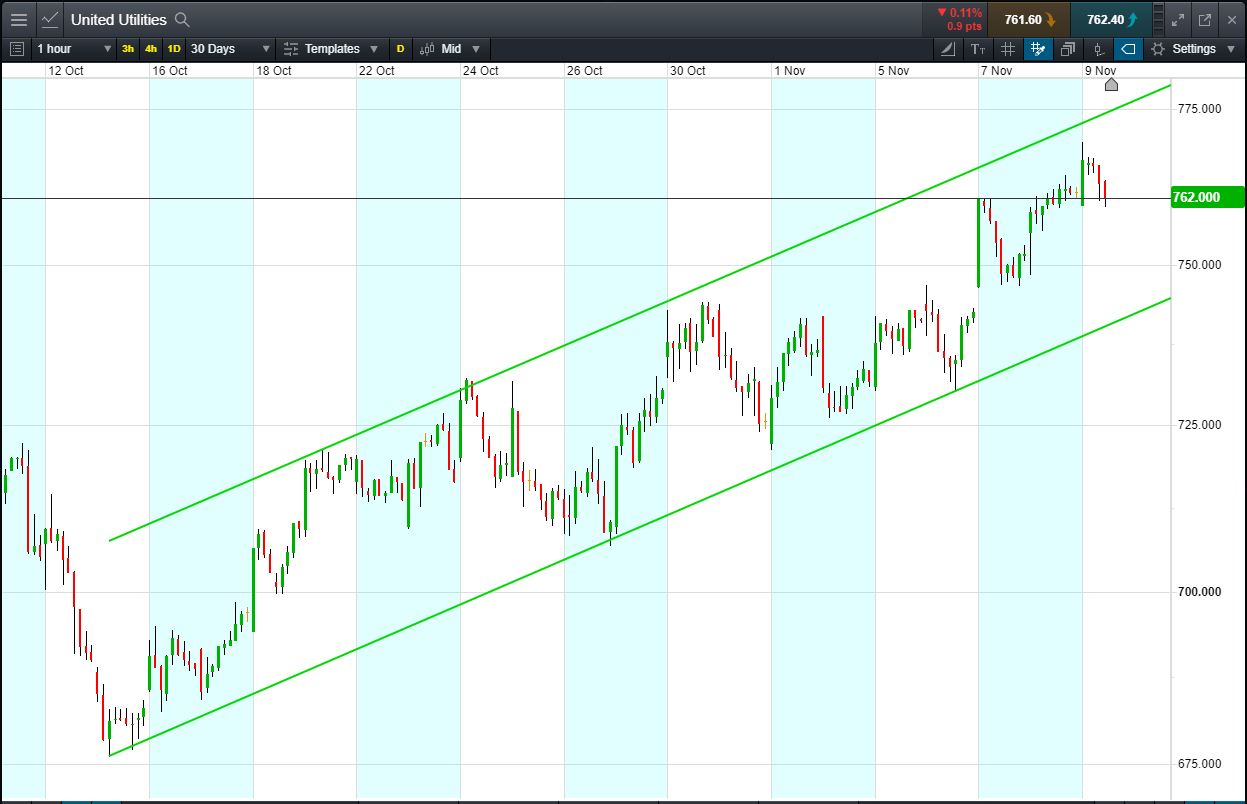Viewport: 1247px width, 804px height.
Task: Click the 762.40 buy price button
Action: click(1111, 19)
